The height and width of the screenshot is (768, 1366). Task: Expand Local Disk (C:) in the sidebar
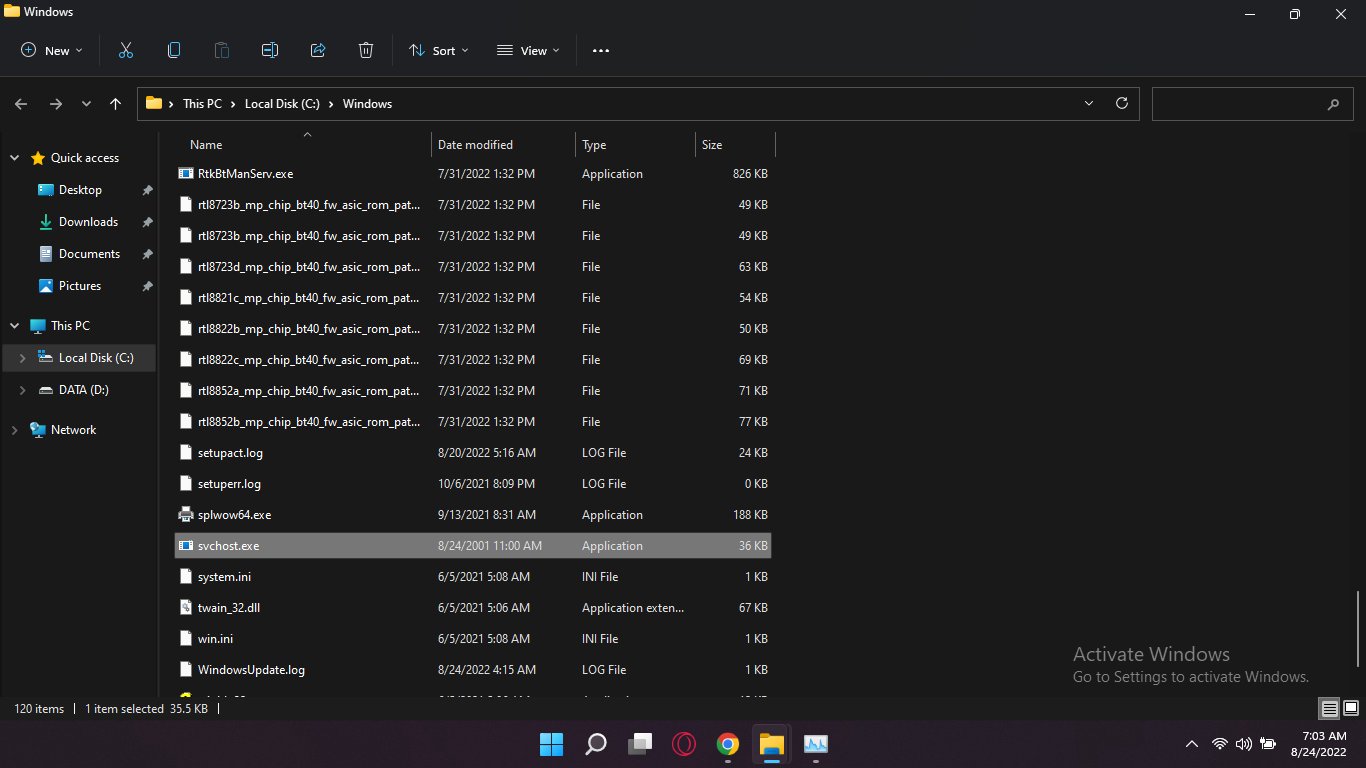tap(23, 358)
